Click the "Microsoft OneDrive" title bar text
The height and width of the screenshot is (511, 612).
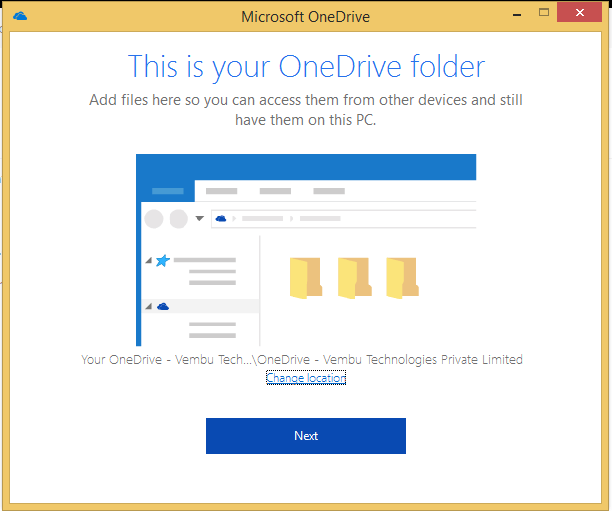305,17
